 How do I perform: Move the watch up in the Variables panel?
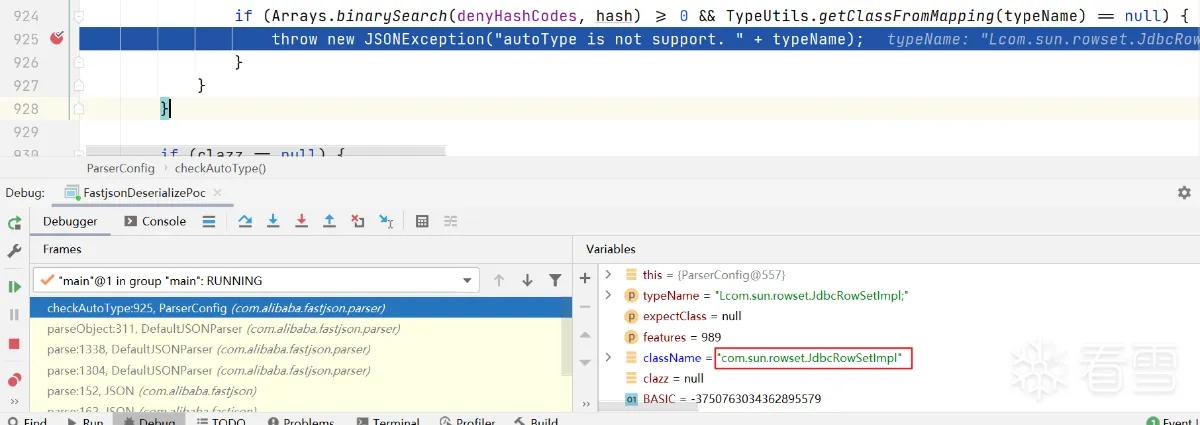click(x=585, y=333)
